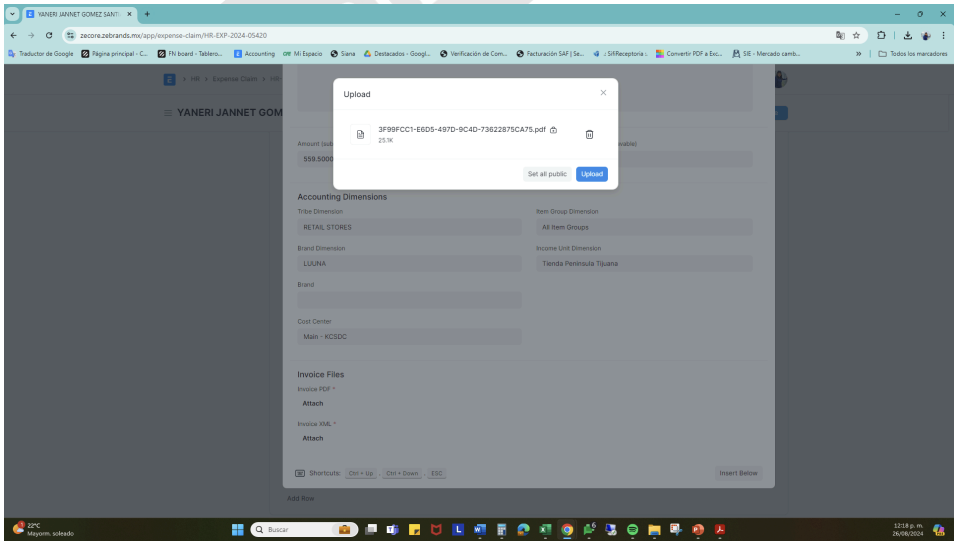The image size is (956, 544).
Task: Close the Upload dialog with X
Action: (x=602, y=93)
